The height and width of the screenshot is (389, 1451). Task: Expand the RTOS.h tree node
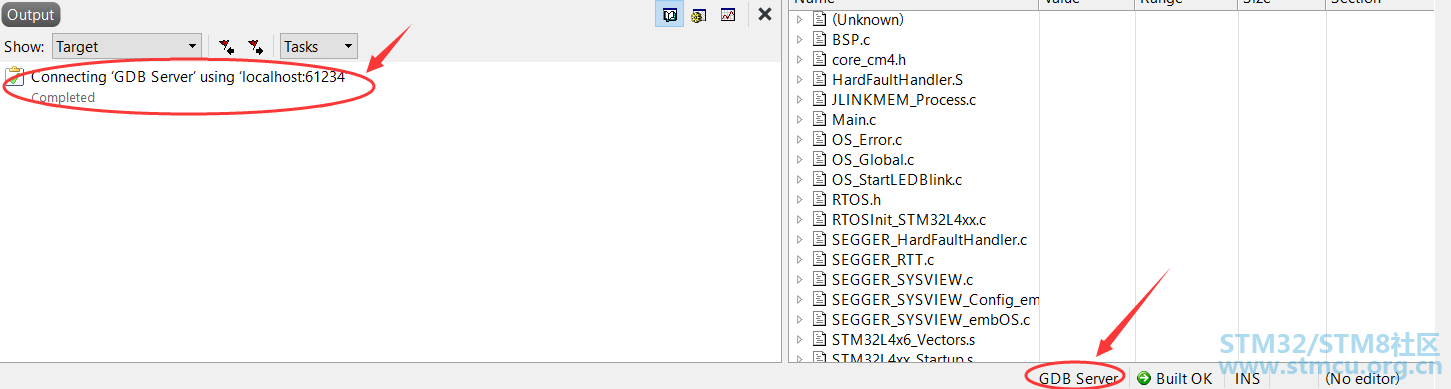[x=799, y=199]
